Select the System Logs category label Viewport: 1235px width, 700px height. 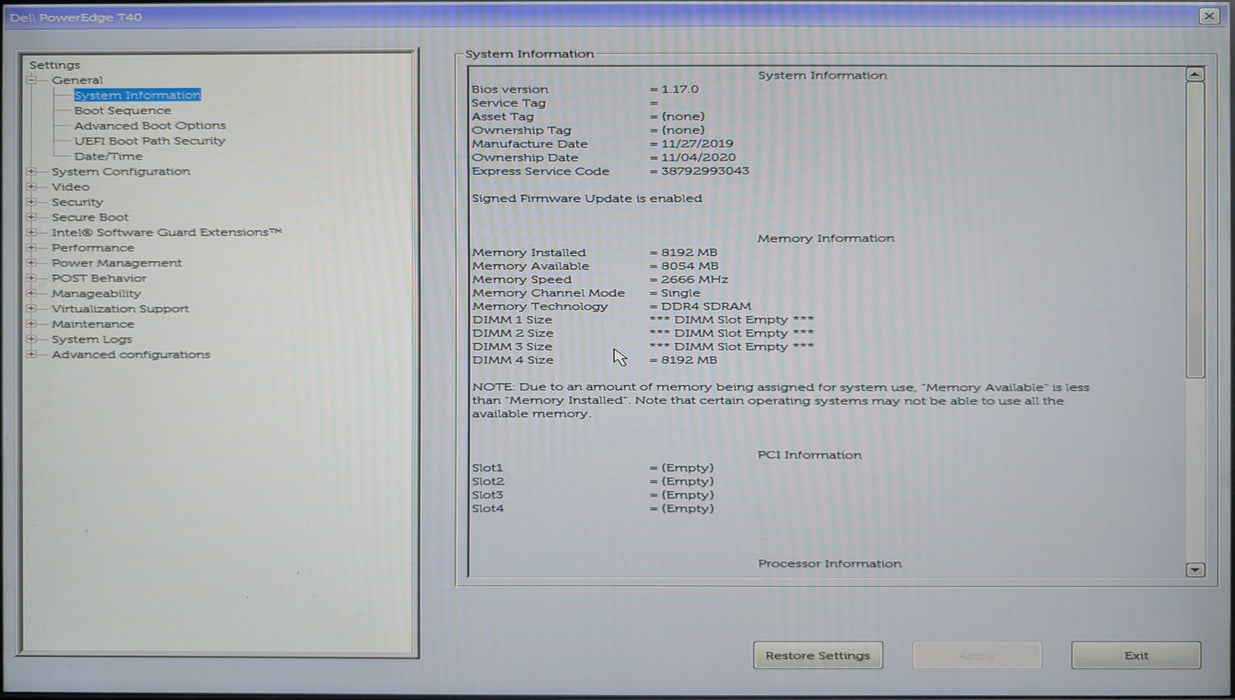92,339
